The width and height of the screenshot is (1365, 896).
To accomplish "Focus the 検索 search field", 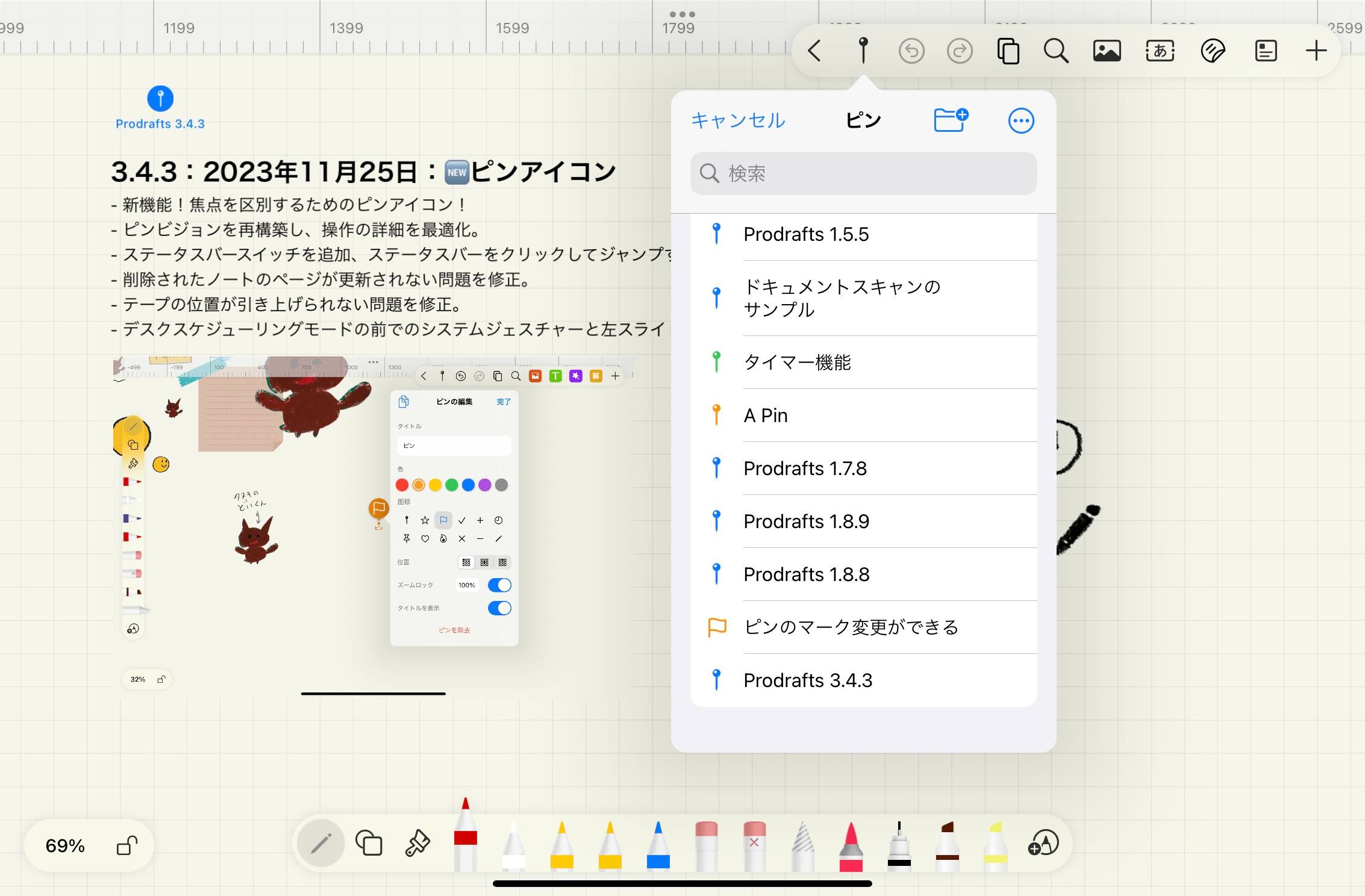I will 863,173.
